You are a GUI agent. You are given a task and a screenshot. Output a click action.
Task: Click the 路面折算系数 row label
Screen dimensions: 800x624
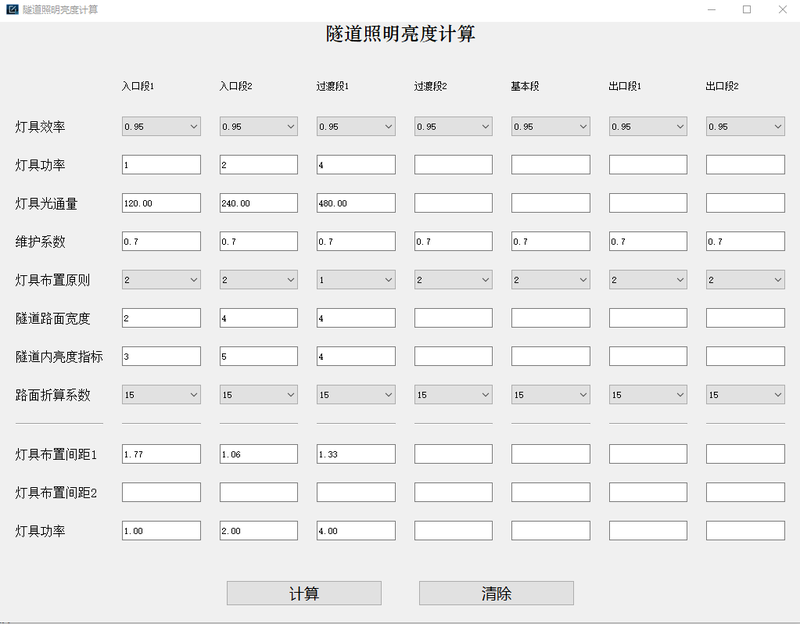[53, 395]
